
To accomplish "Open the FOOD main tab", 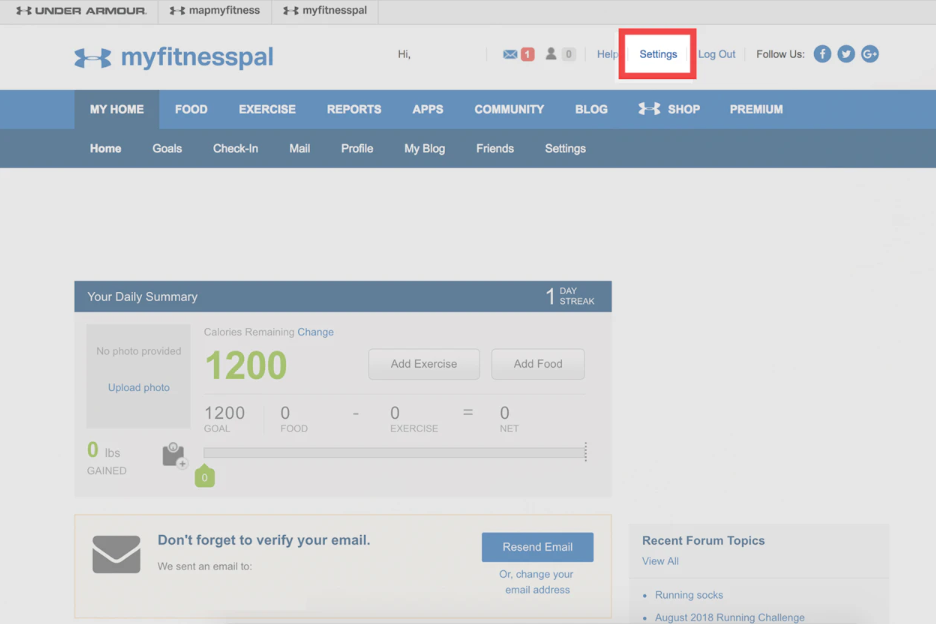I will coord(191,109).
